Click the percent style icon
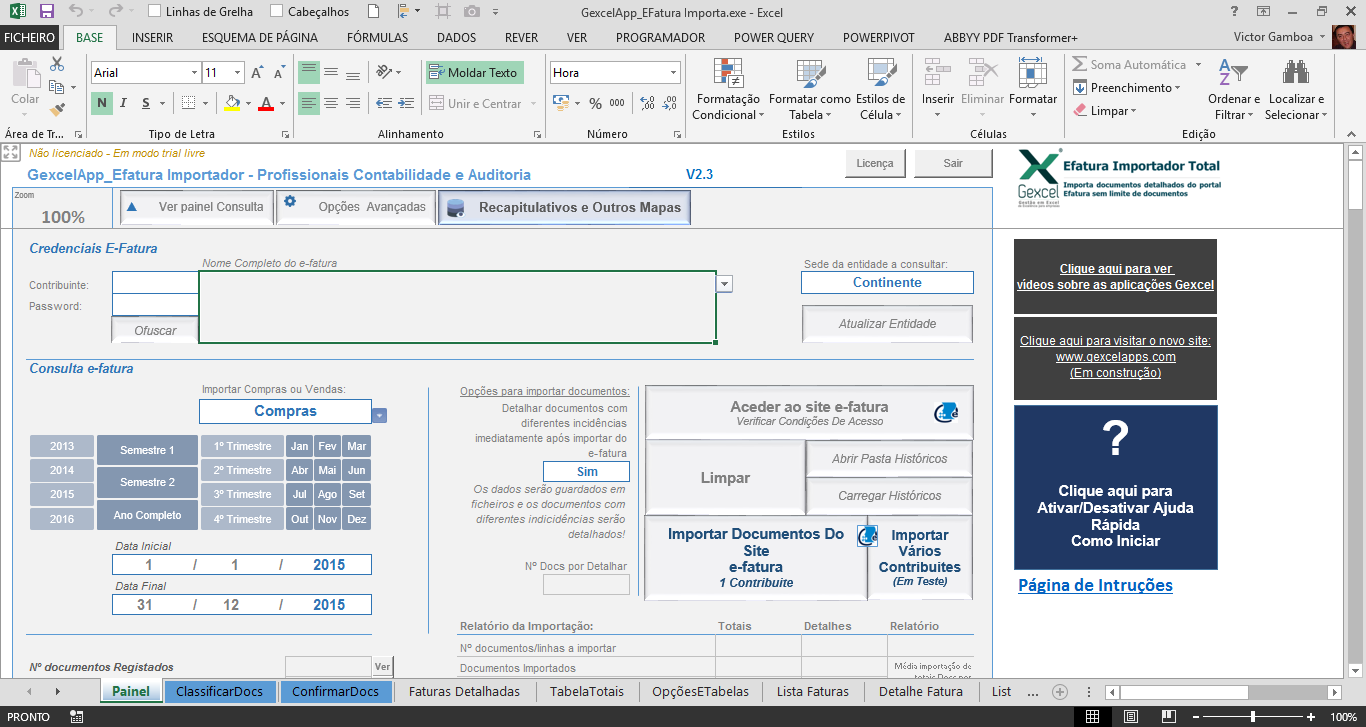1366x727 pixels. [595, 103]
